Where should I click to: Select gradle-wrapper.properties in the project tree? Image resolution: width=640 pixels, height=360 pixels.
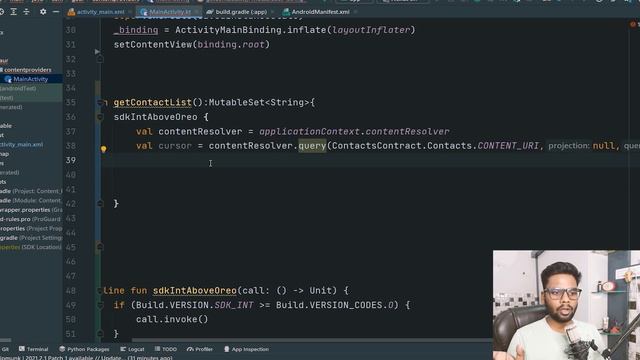[x=31, y=210]
